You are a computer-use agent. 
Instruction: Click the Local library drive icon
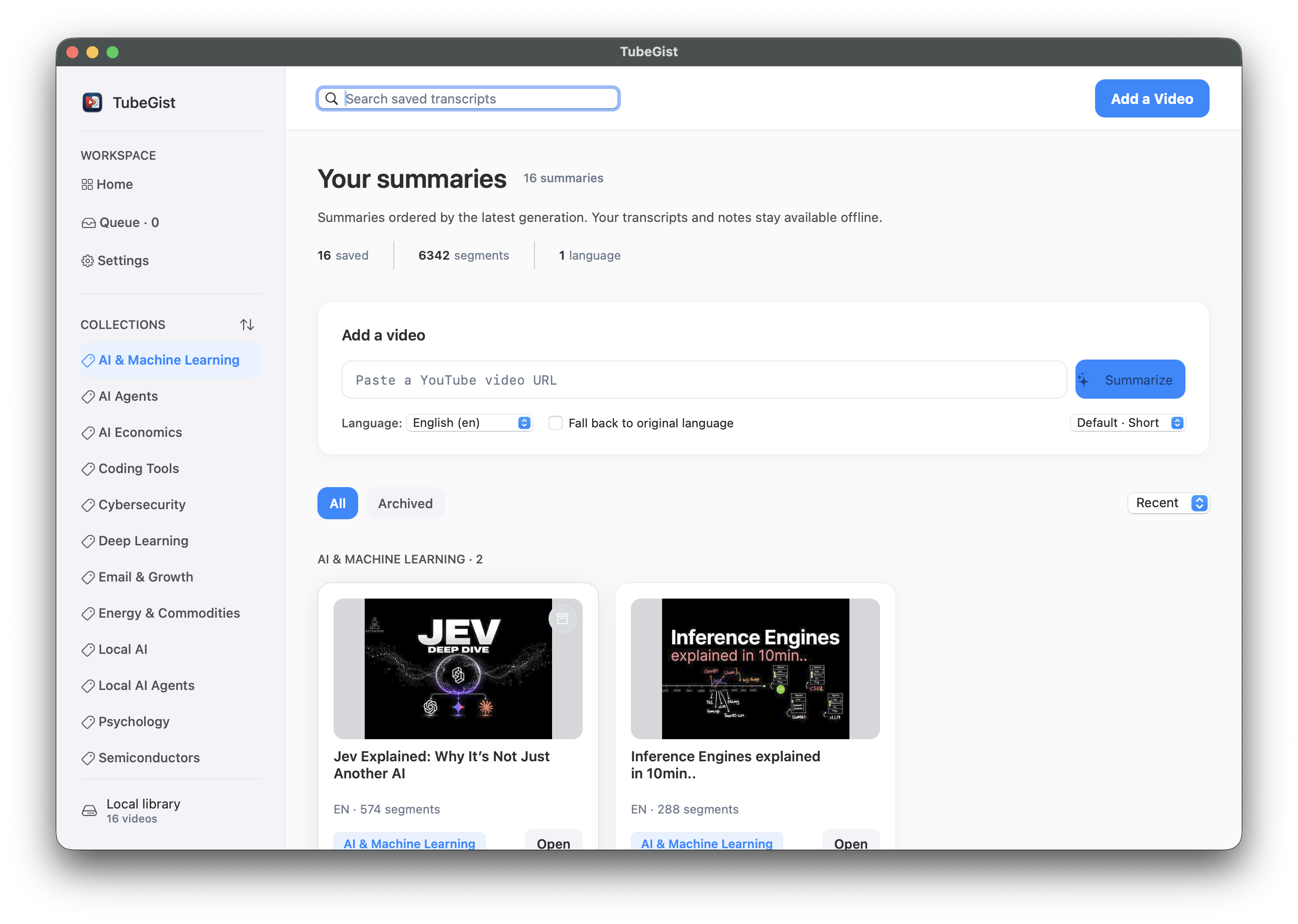pyautogui.click(x=90, y=811)
